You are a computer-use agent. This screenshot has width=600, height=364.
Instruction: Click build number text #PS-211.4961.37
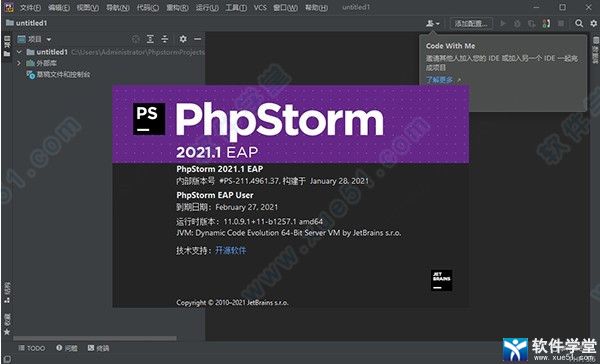pos(250,181)
